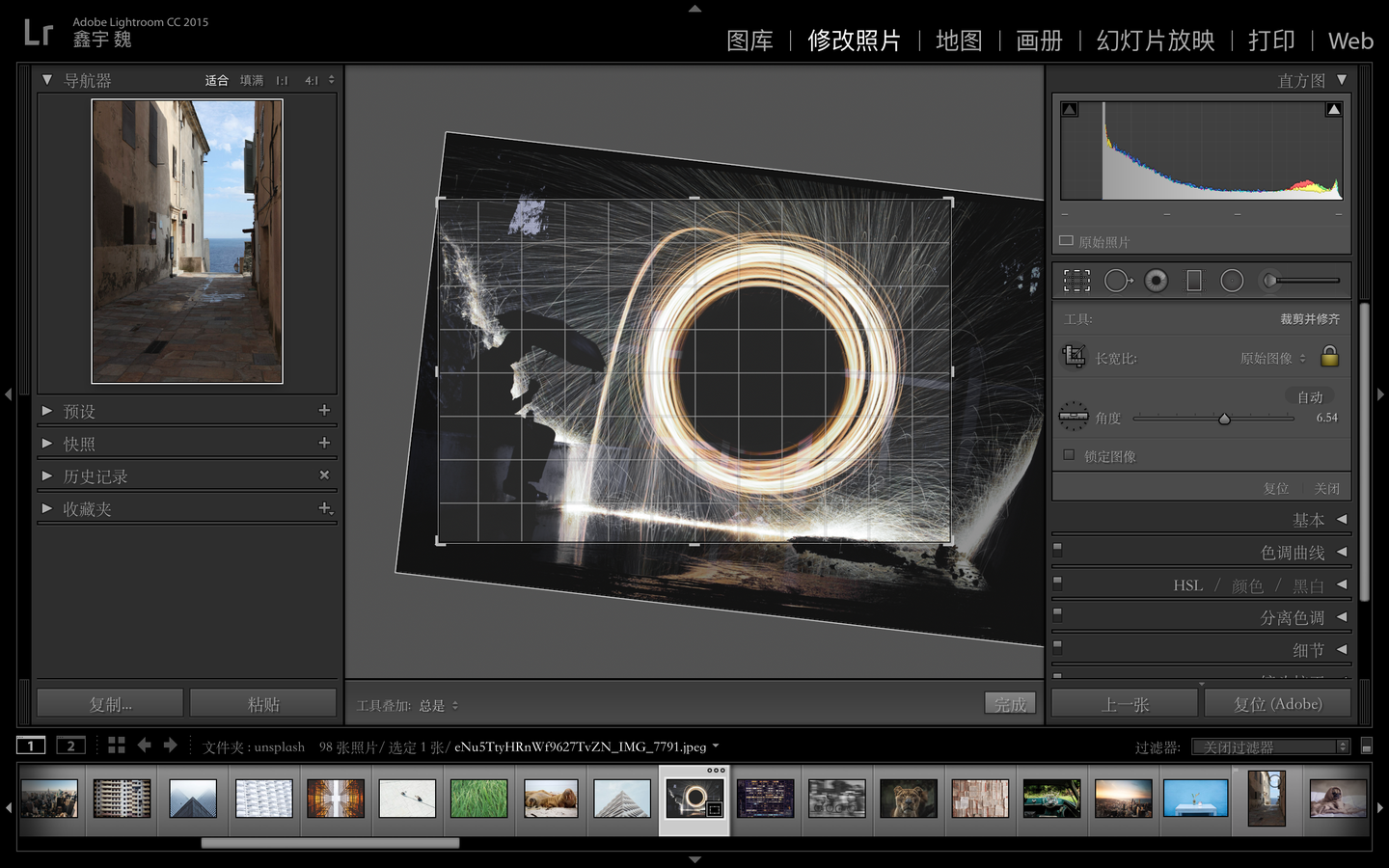This screenshot has height=868, width=1389.
Task: Toggle highlight clipping indicator in histogram
Action: [1334, 110]
